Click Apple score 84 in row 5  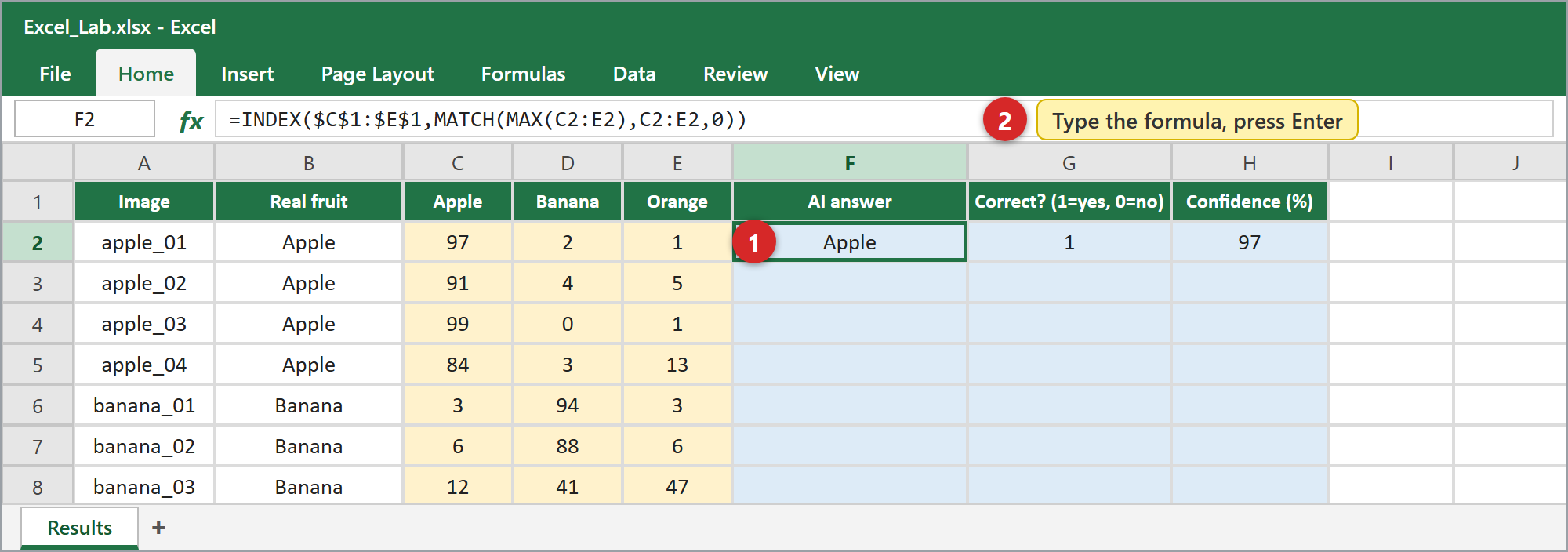point(458,365)
